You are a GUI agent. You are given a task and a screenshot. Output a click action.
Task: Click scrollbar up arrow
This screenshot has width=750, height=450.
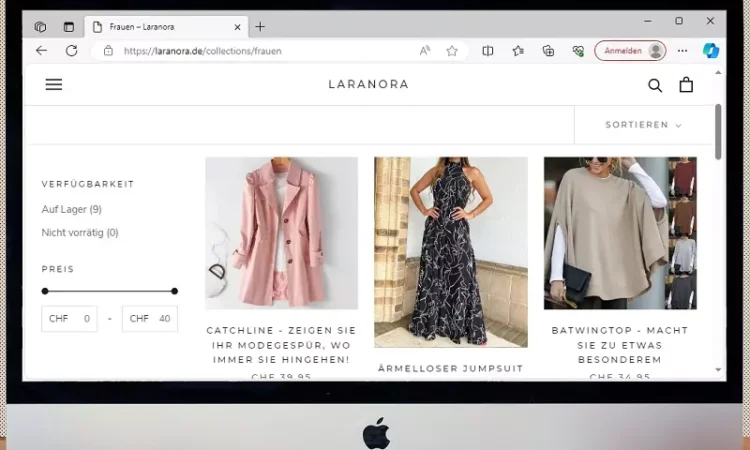click(x=718, y=72)
